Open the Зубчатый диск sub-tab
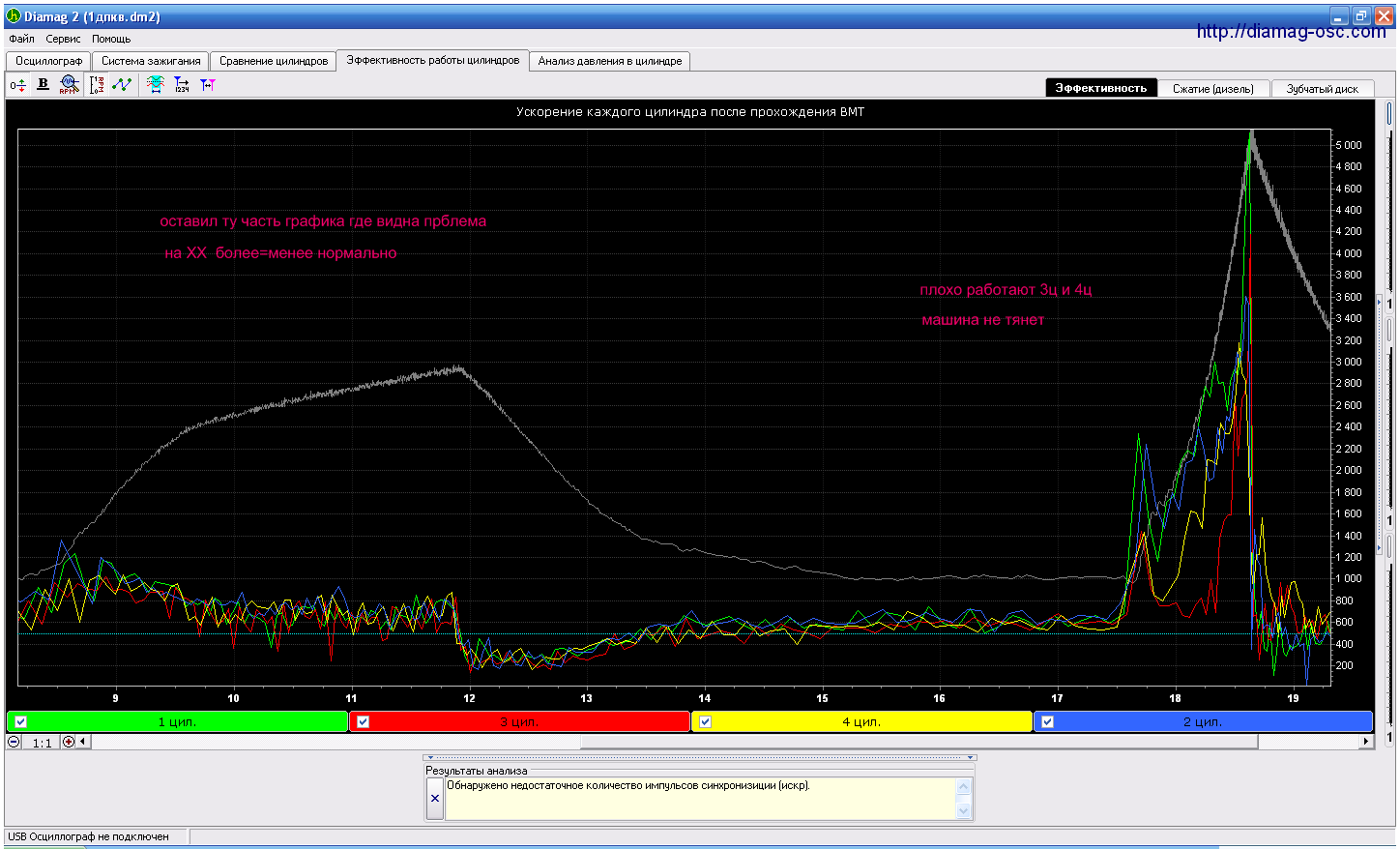The image size is (1400, 849). (x=1323, y=88)
